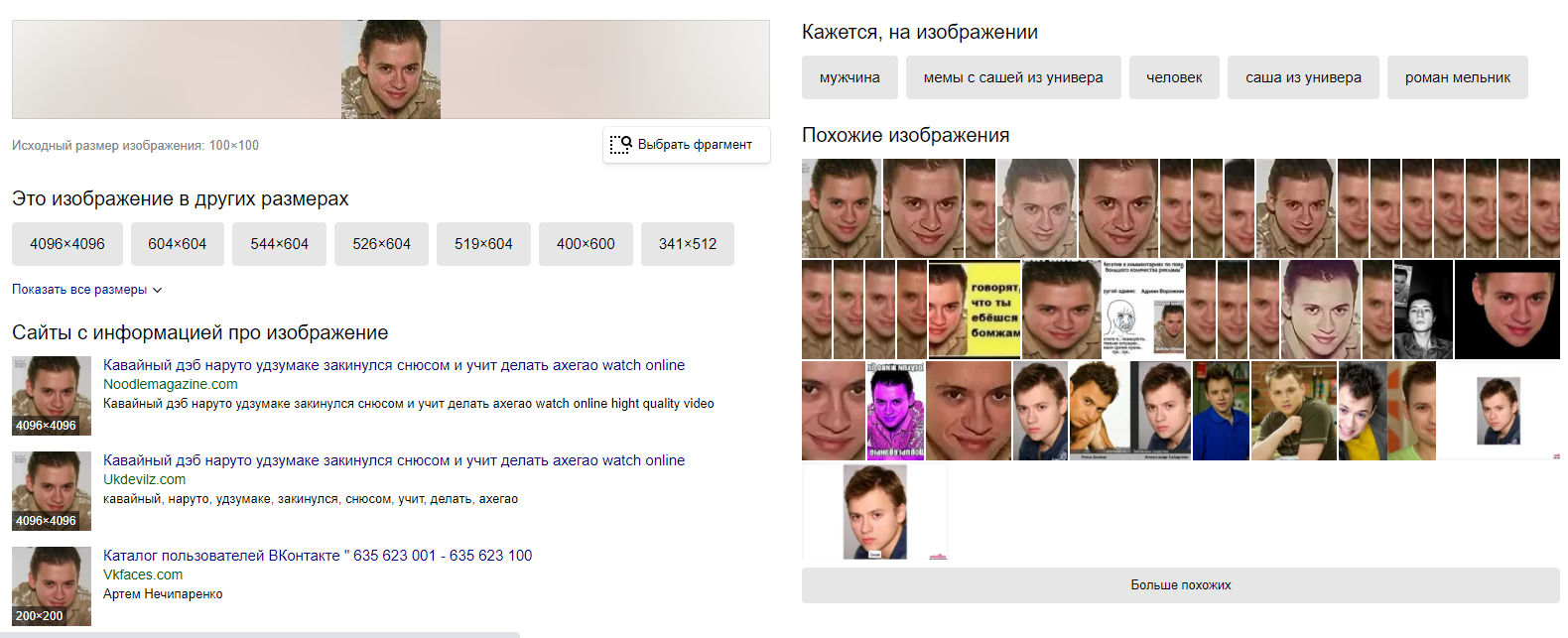Open 'мемы с сашей из универа' tag
1568x638 pixels.
(1013, 77)
